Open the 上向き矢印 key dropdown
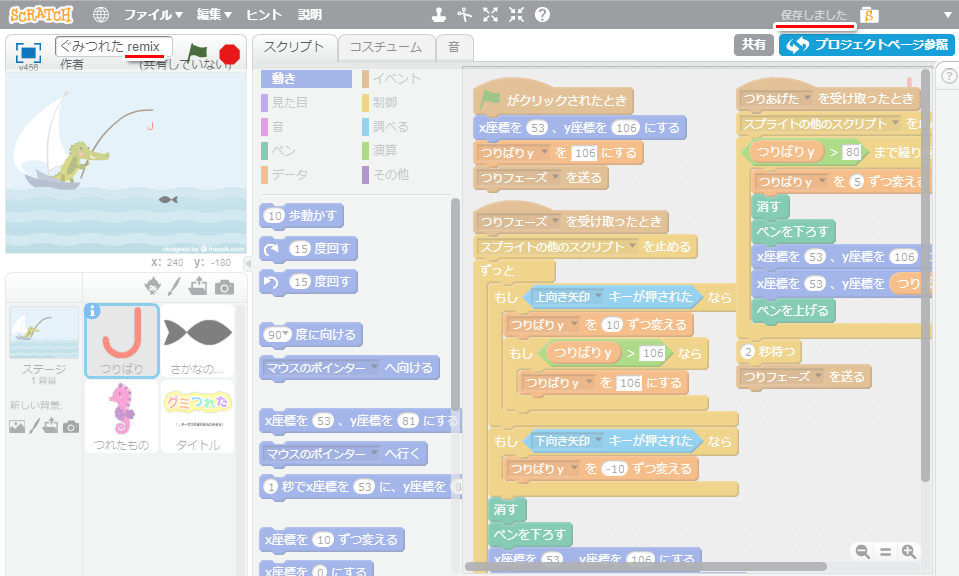The width and height of the screenshot is (959, 576). (598, 297)
